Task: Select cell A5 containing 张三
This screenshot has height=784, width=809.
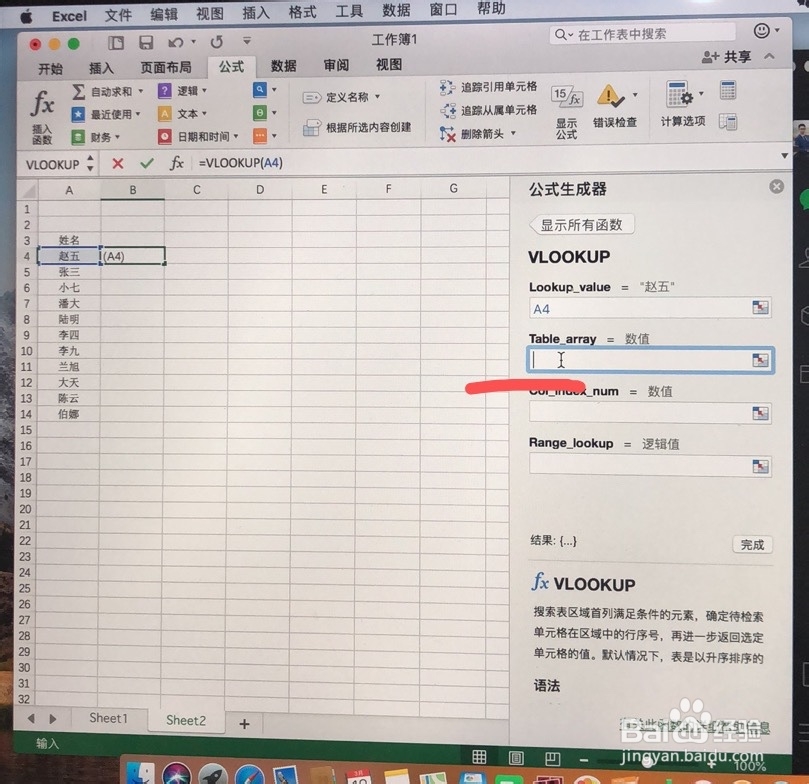Action: pos(69,272)
